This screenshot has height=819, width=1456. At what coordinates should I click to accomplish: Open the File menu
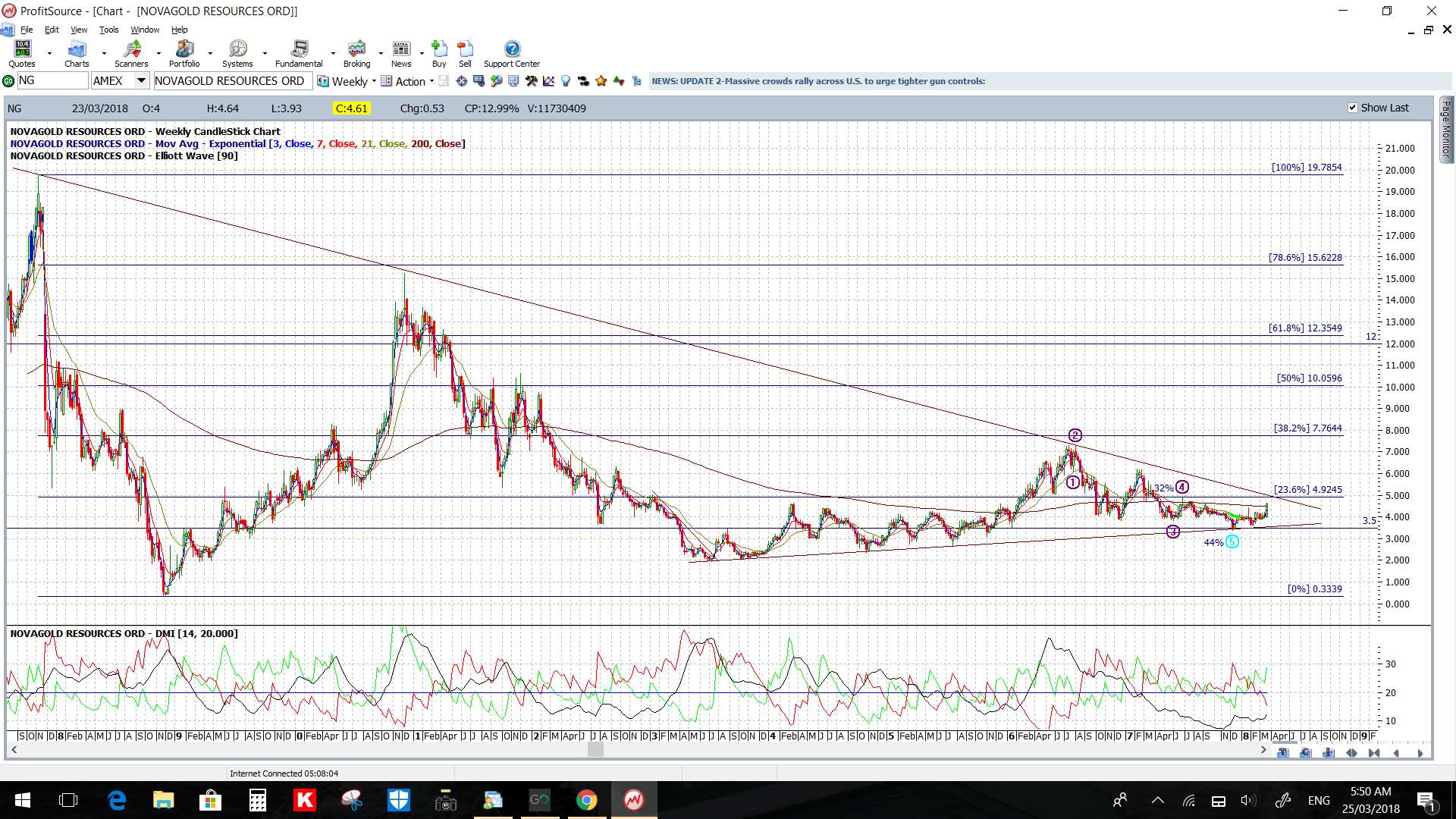coord(27,30)
